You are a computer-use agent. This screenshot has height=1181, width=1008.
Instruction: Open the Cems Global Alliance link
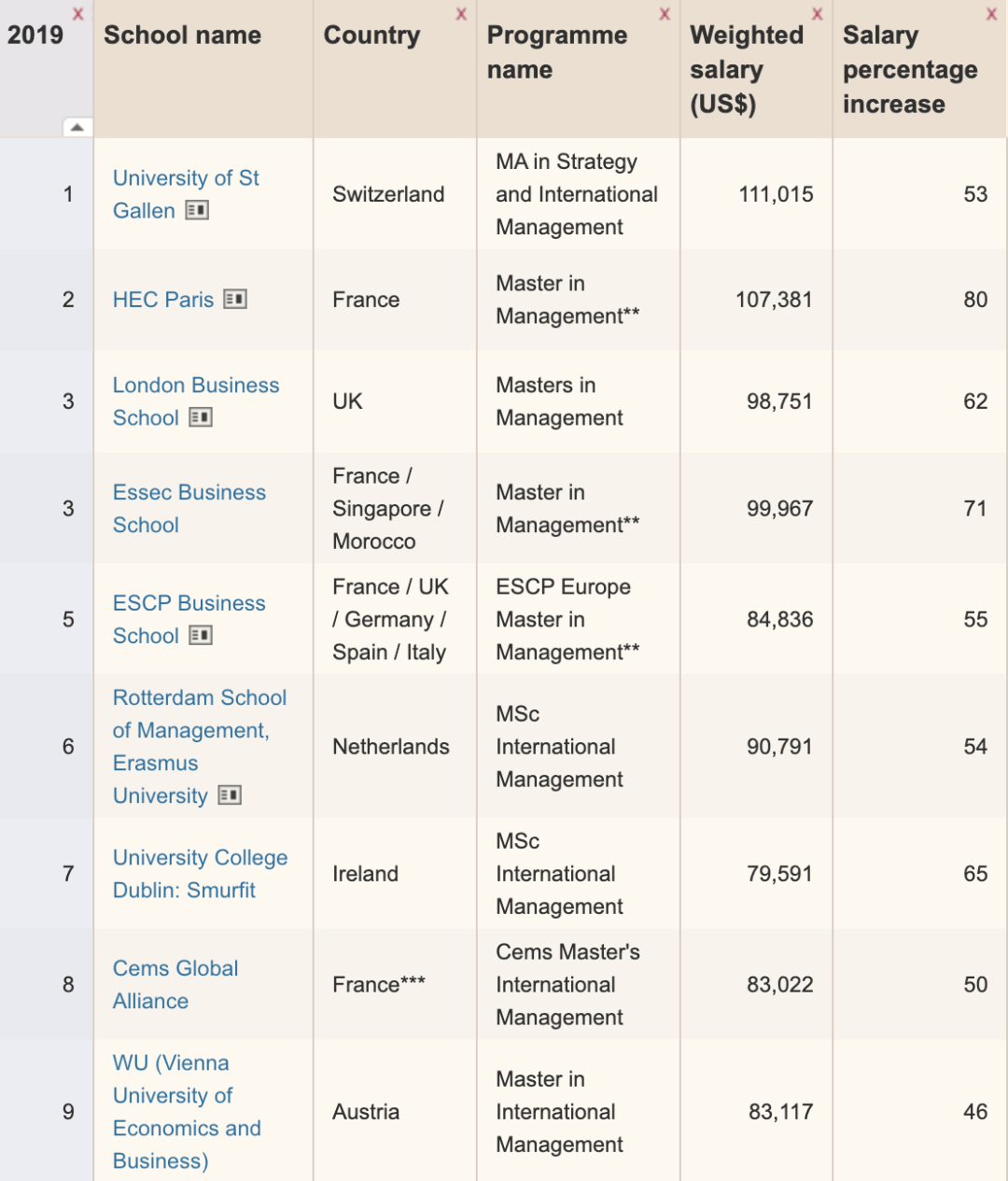(175, 985)
